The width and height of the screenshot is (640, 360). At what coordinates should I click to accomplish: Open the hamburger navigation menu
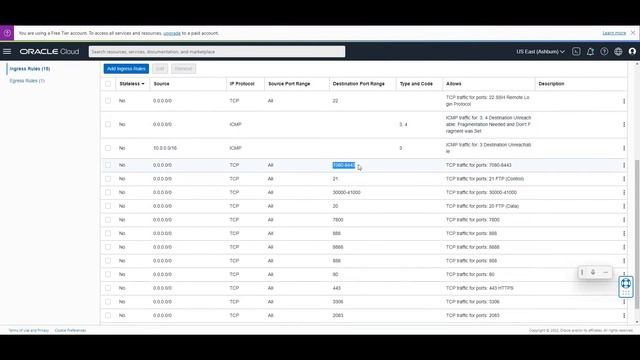7,51
